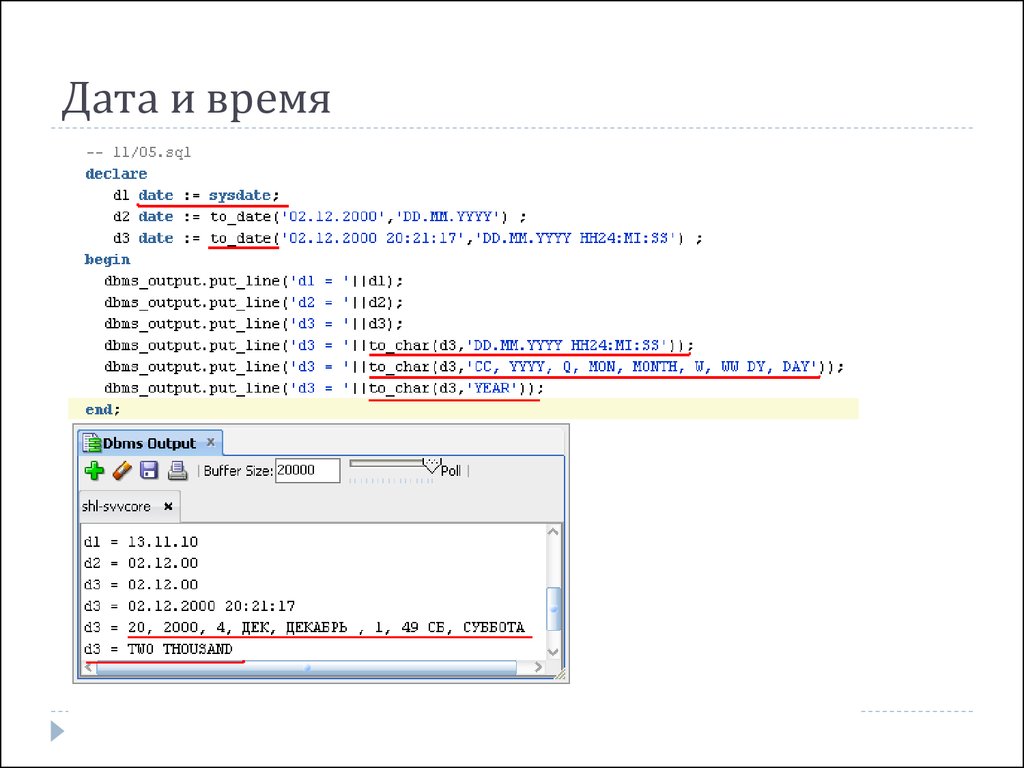Clear output with the eraser icon
The image size is (1024, 768).
coord(122,470)
